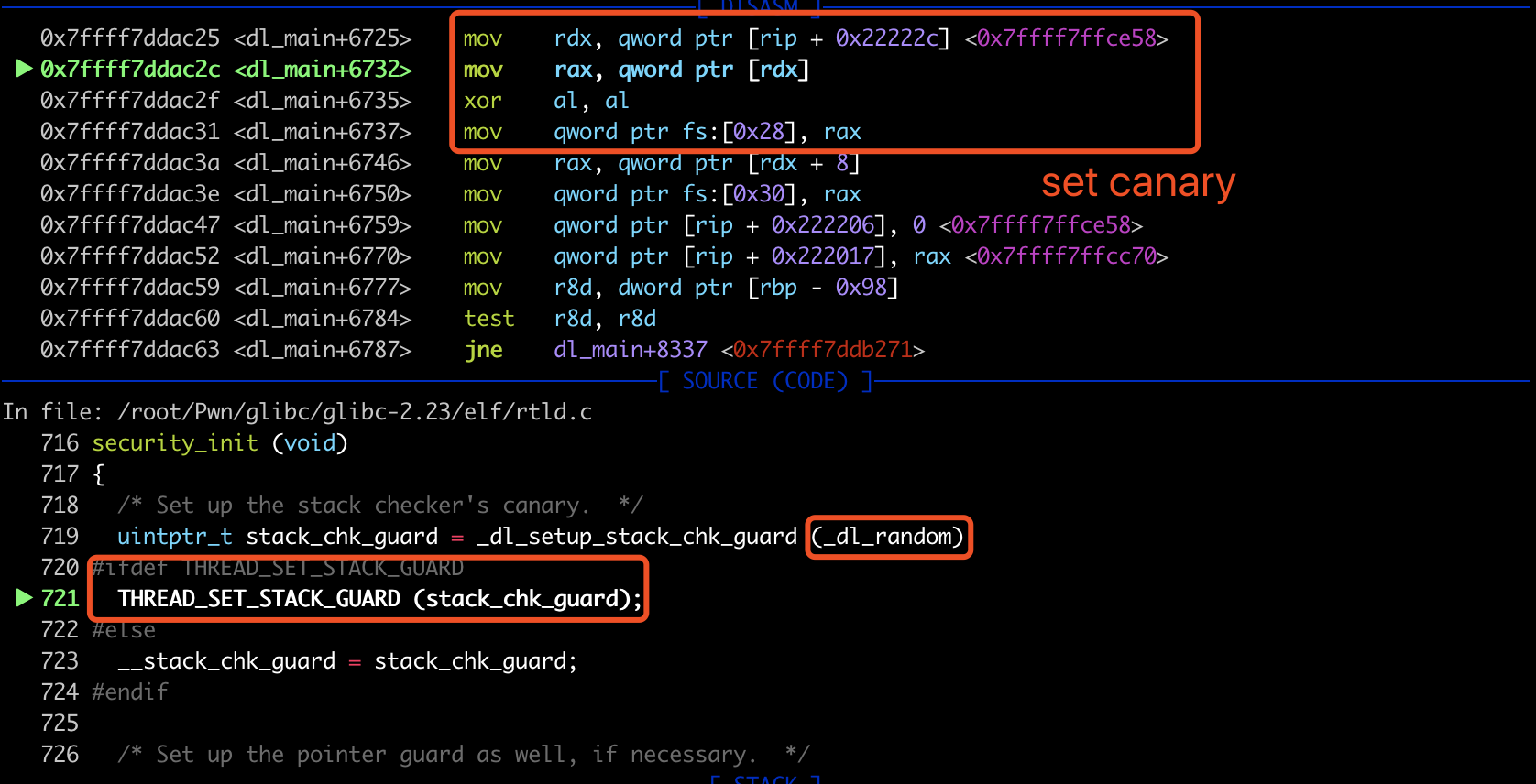
Task: Select first pointer value <0x7ffff7ffce58>
Action: click(1067, 38)
